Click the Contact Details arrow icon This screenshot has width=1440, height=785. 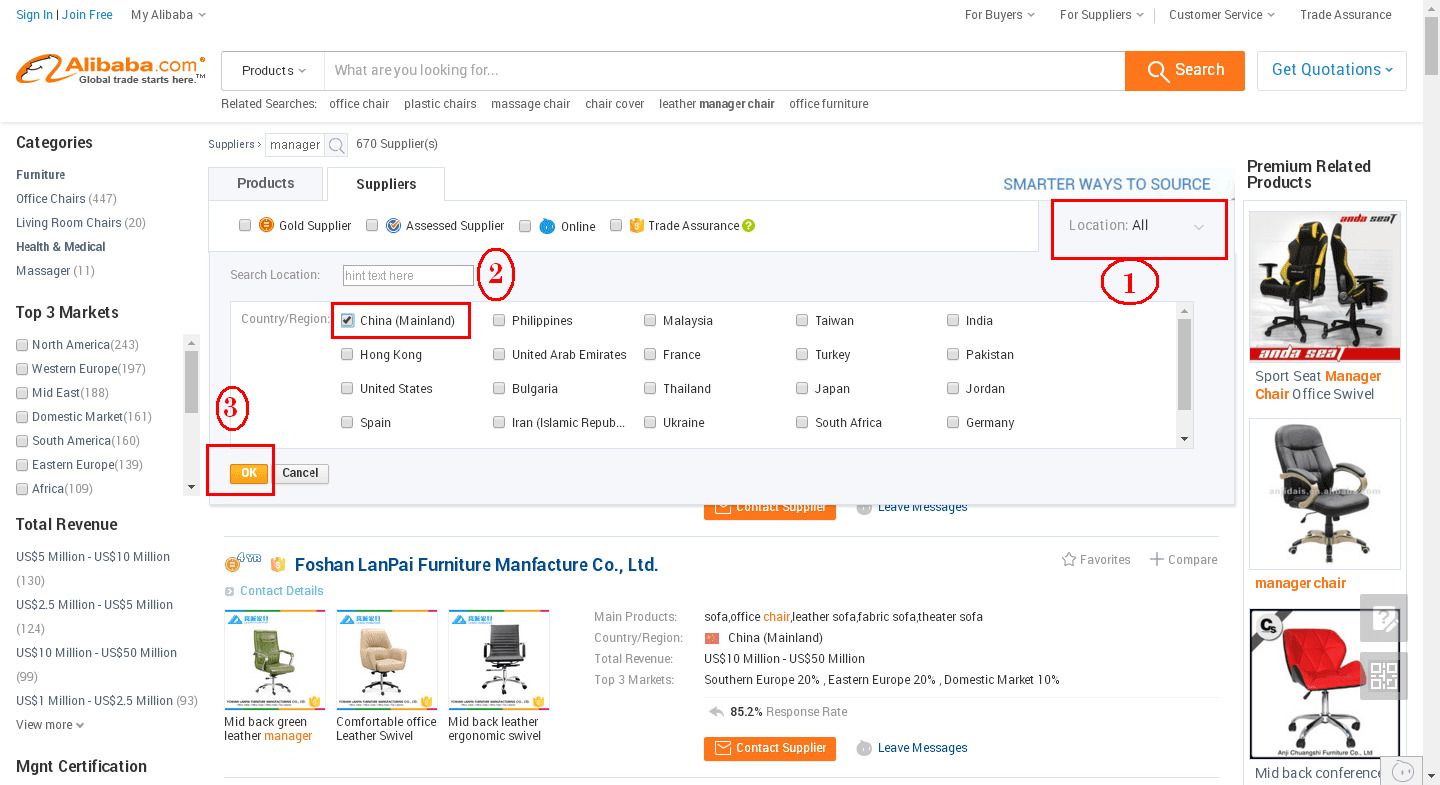pyautogui.click(x=230, y=591)
